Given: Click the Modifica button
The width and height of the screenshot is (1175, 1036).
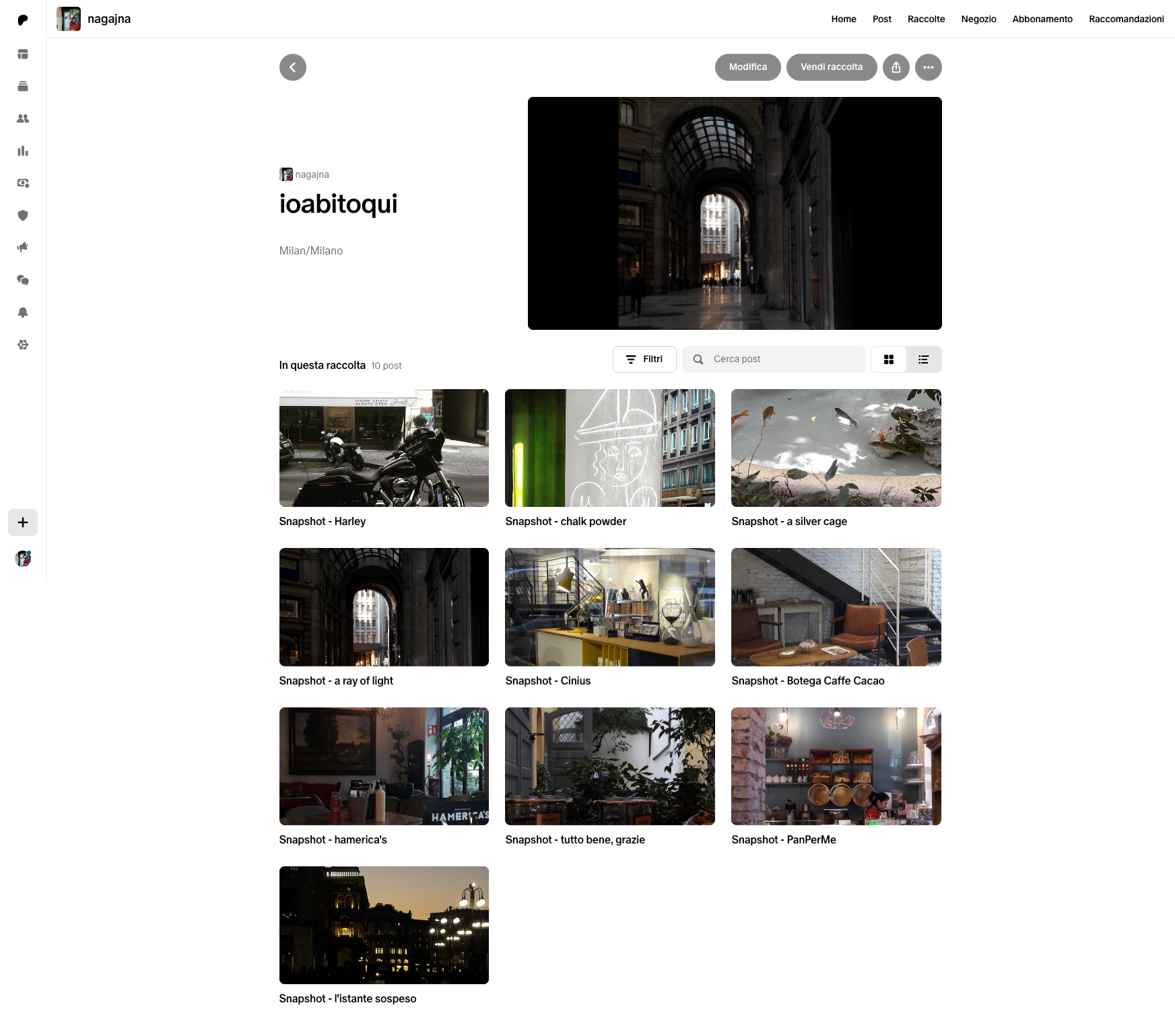Looking at the screenshot, I should pyautogui.click(x=747, y=67).
